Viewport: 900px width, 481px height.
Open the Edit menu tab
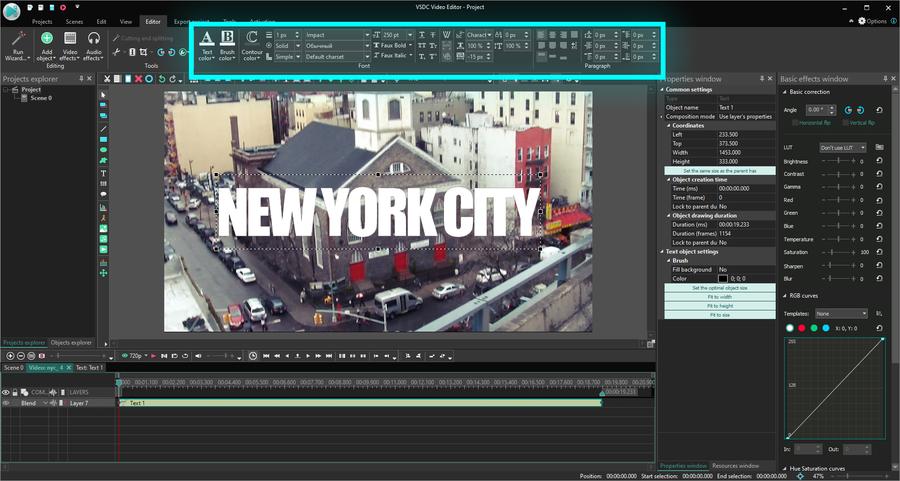101,21
